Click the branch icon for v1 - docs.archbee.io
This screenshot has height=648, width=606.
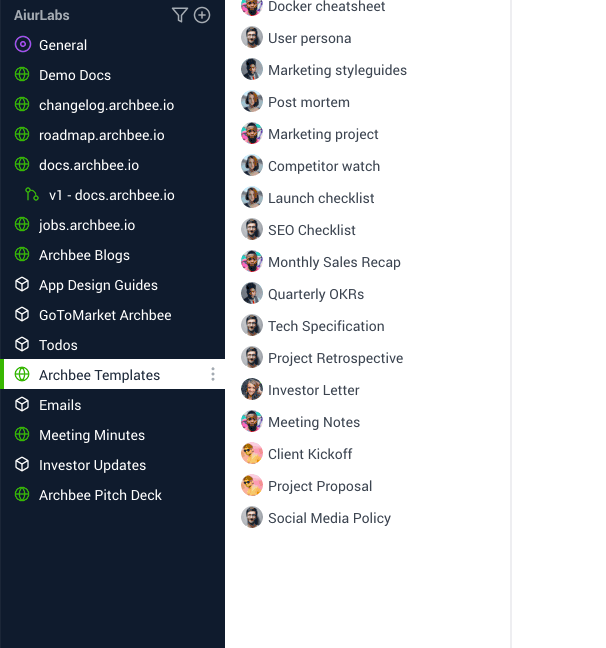32,195
